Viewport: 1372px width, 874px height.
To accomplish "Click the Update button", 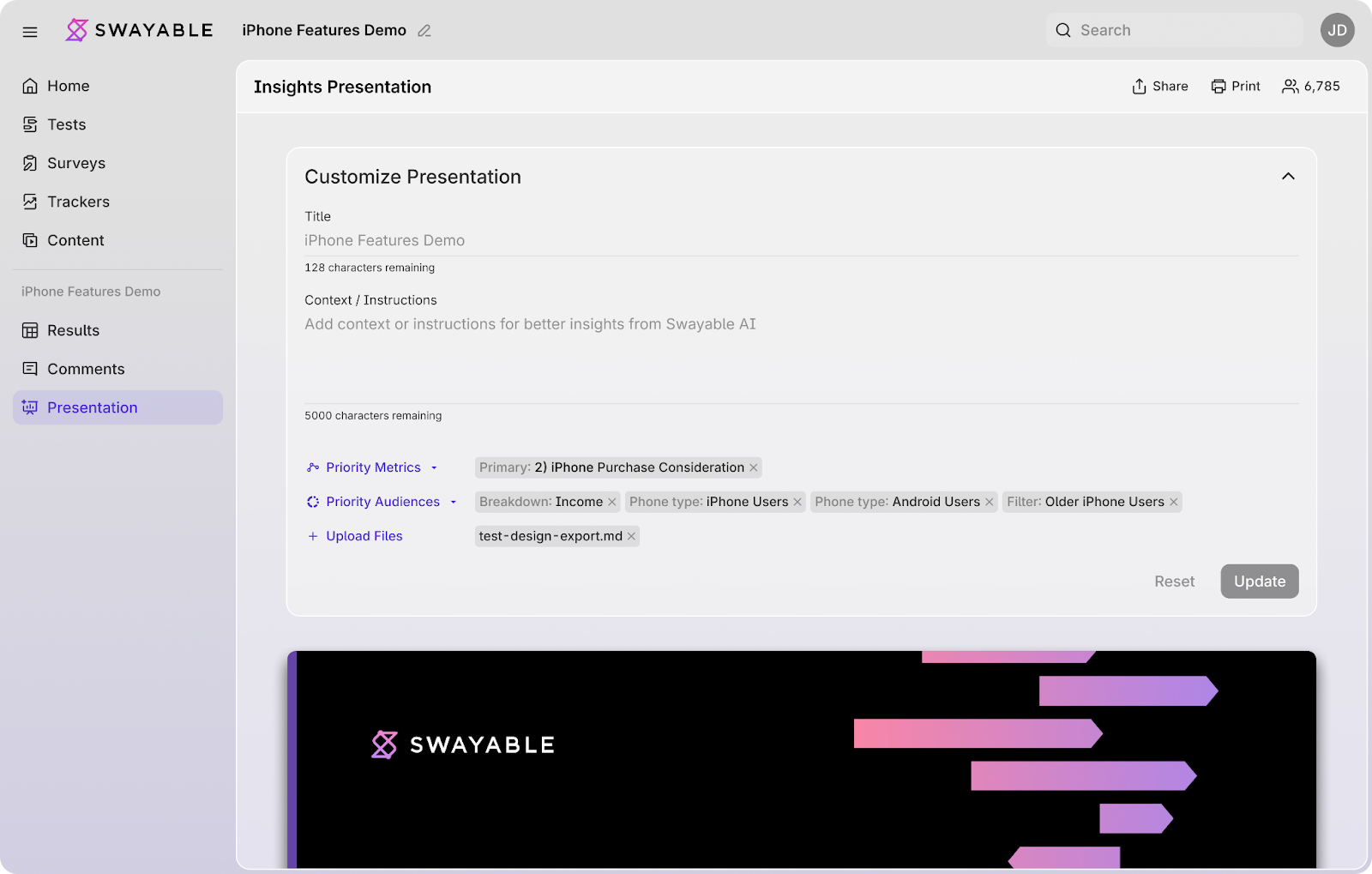I will [x=1259, y=582].
